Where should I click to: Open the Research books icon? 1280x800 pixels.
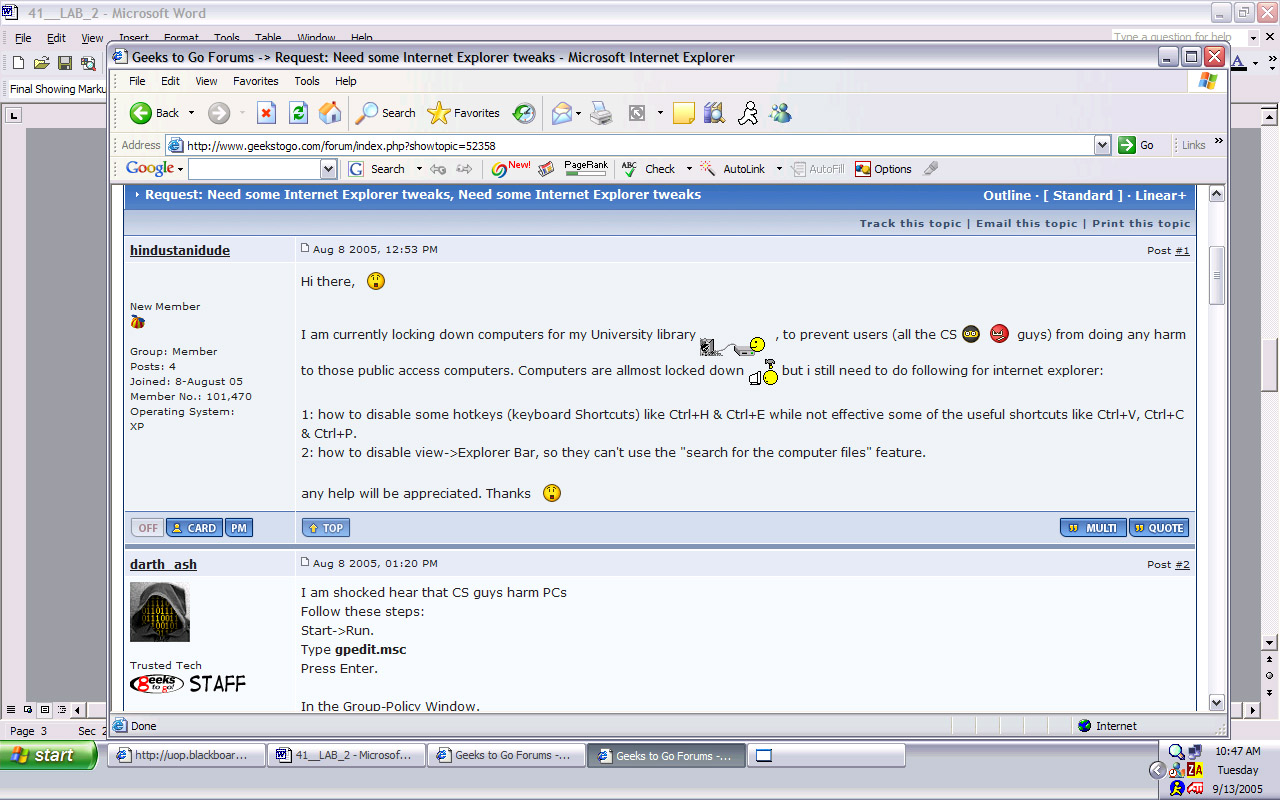pos(714,113)
